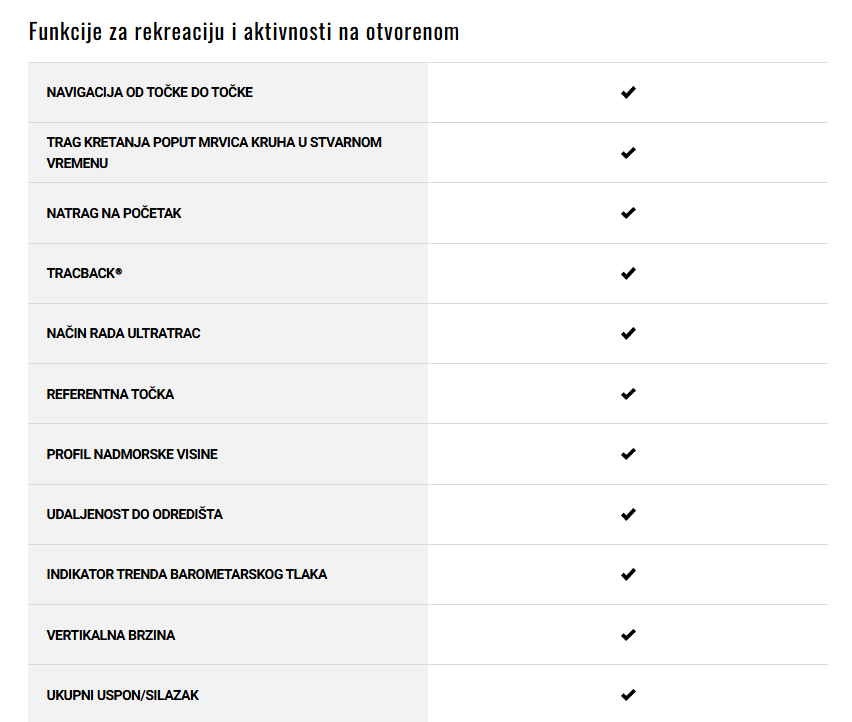This screenshot has height=722, width=852.
Task: Click the Ukupni uspon/silazak checkmark
Action: click(x=628, y=695)
